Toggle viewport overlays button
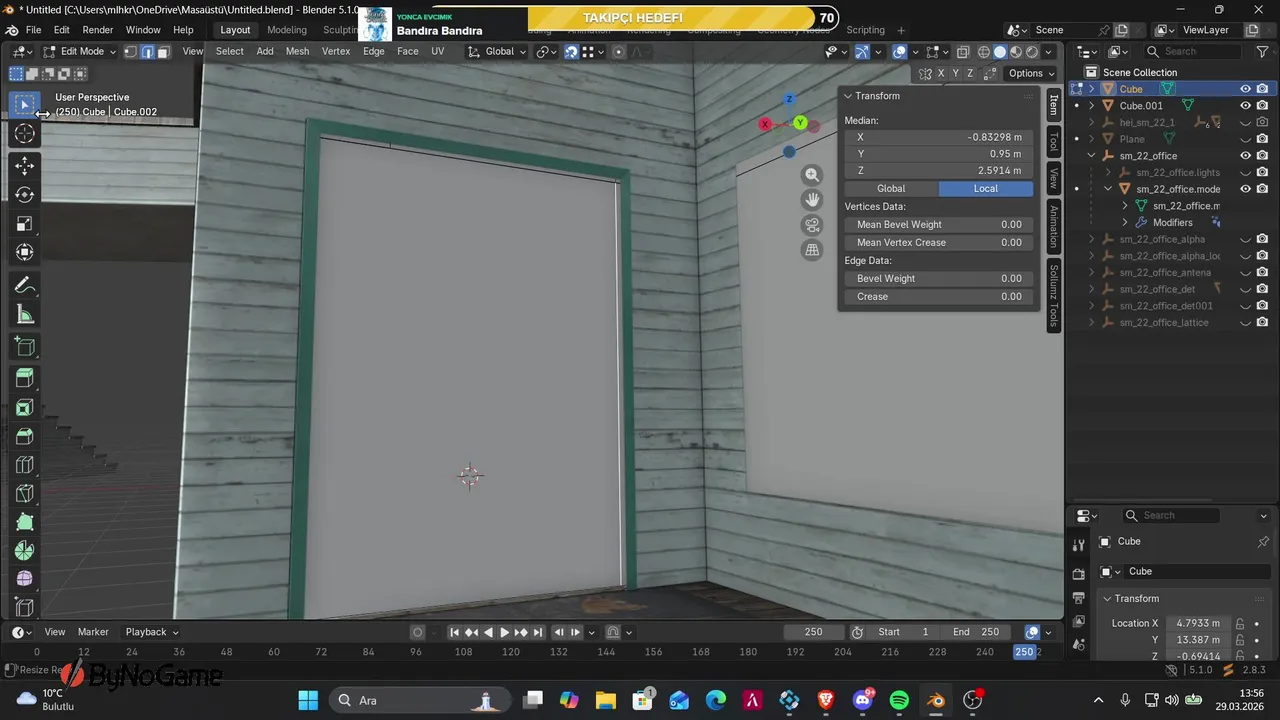The width and height of the screenshot is (1280, 720). (x=900, y=52)
